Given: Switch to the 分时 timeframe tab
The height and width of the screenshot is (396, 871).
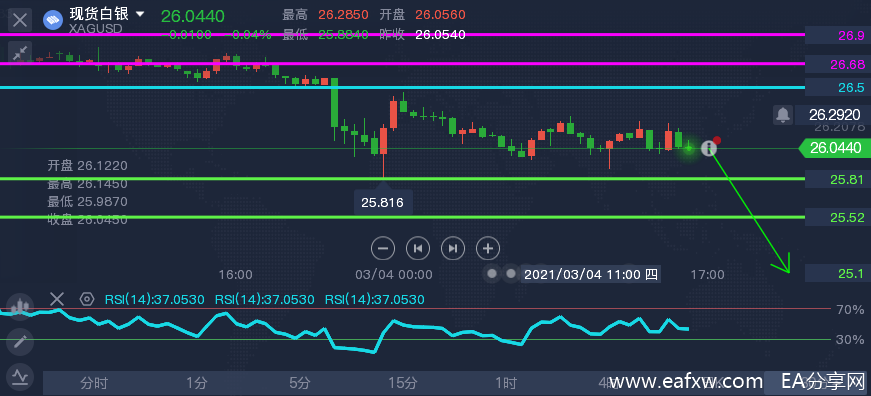Looking at the screenshot, I should click(x=94, y=383).
